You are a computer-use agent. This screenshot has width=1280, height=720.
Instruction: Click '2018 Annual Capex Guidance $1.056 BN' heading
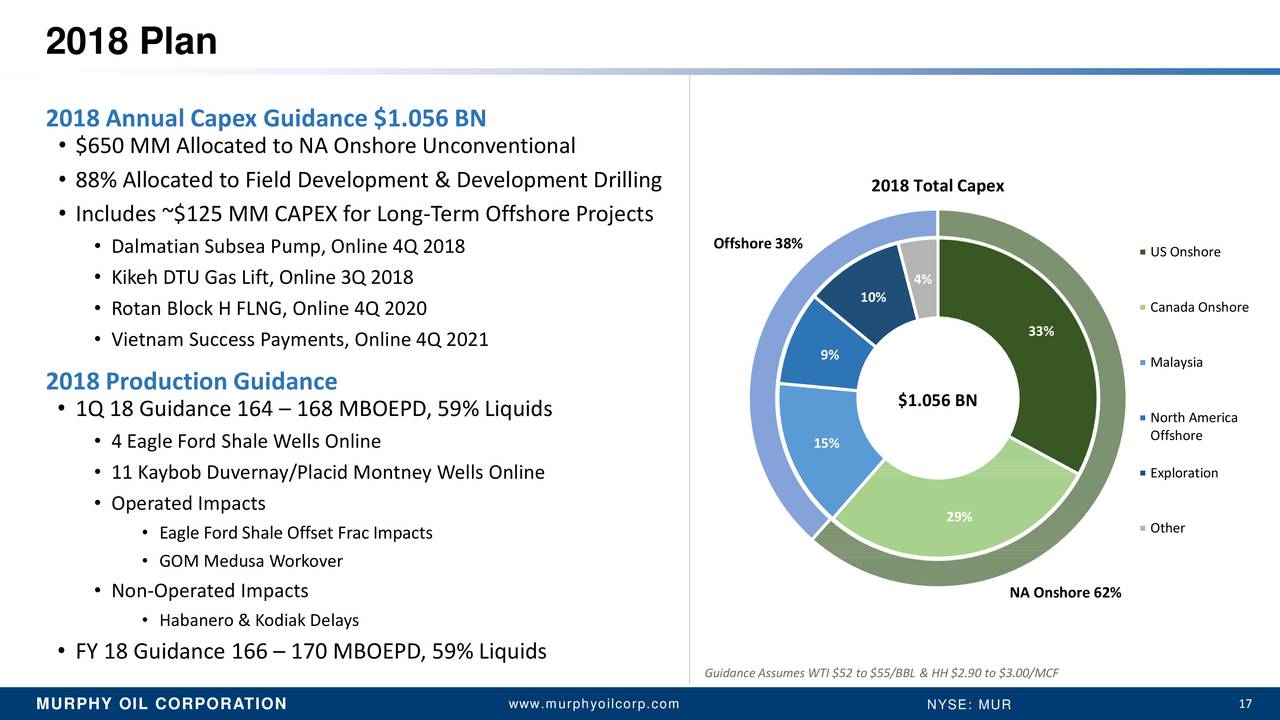(266, 119)
